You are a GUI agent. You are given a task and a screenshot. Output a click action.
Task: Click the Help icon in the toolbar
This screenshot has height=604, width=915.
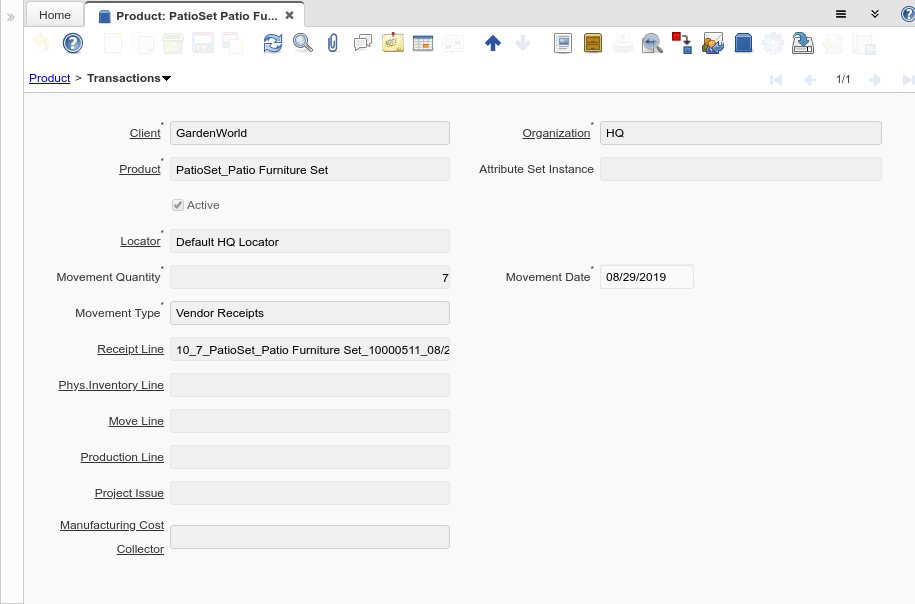tap(72, 43)
